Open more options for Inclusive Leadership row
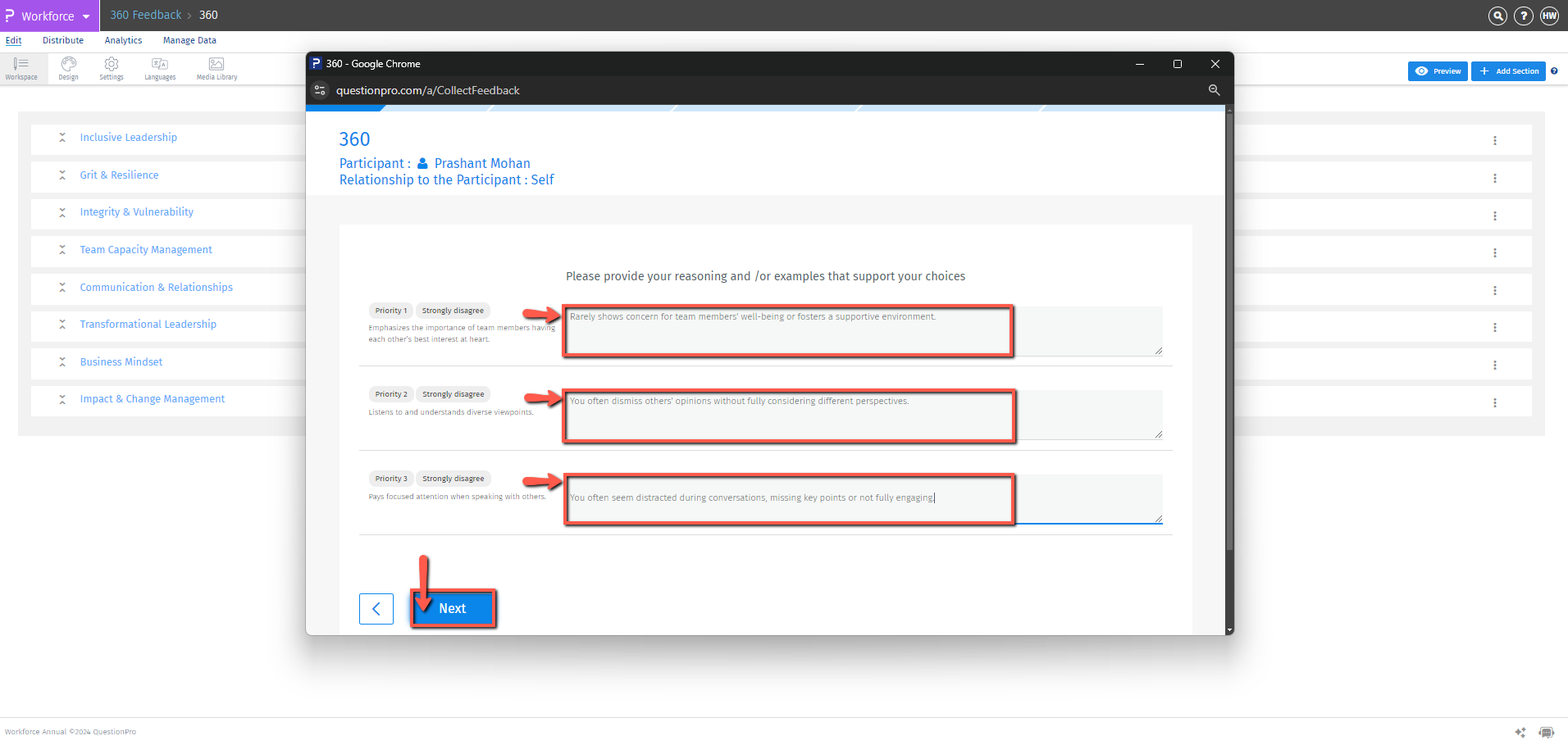1568x745 pixels. (x=1495, y=141)
